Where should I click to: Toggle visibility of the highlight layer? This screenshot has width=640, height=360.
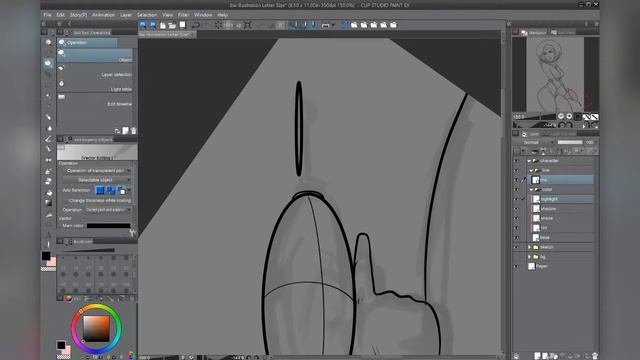(x=516, y=199)
